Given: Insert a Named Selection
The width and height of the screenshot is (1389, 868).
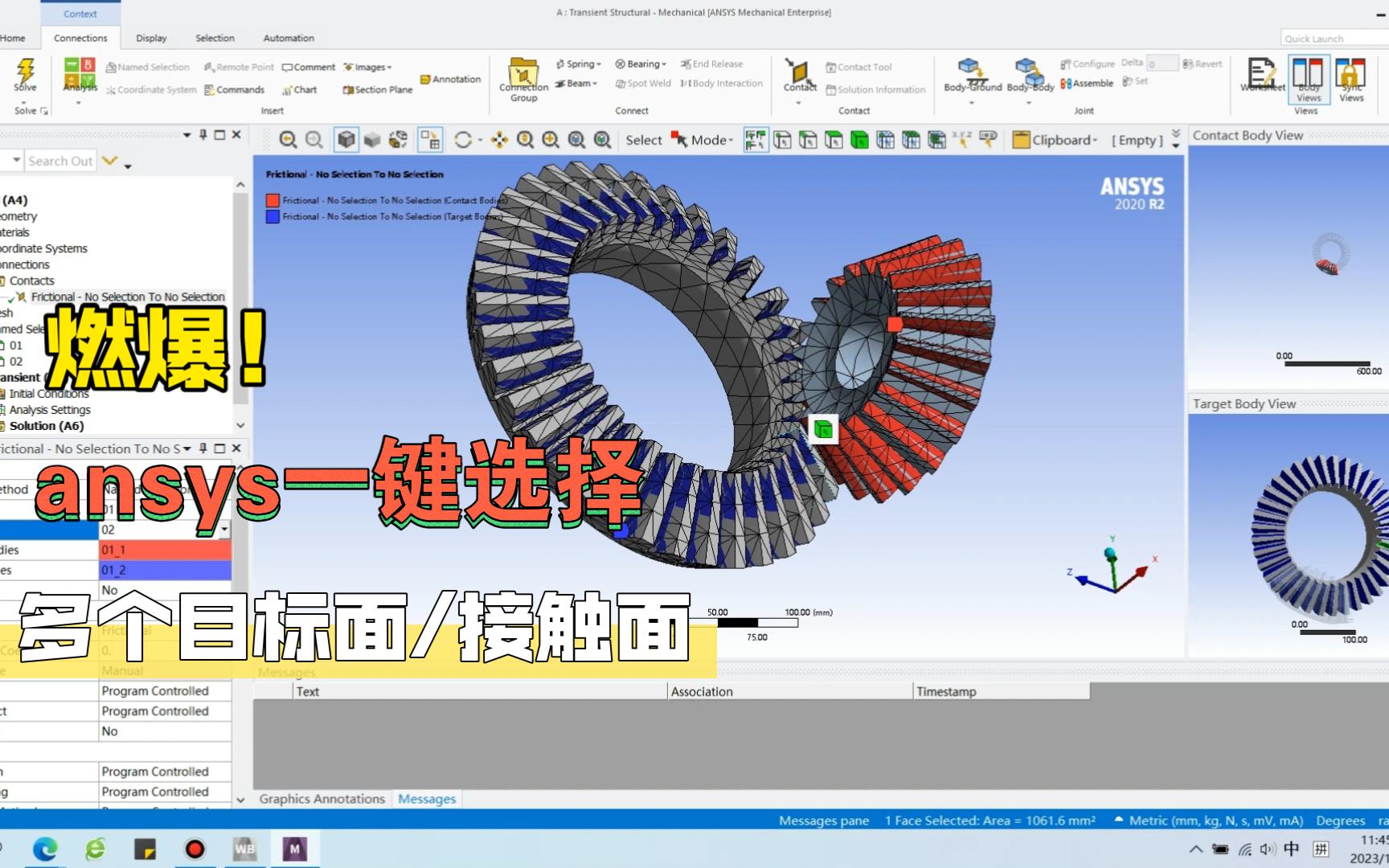Looking at the screenshot, I should point(147,67).
